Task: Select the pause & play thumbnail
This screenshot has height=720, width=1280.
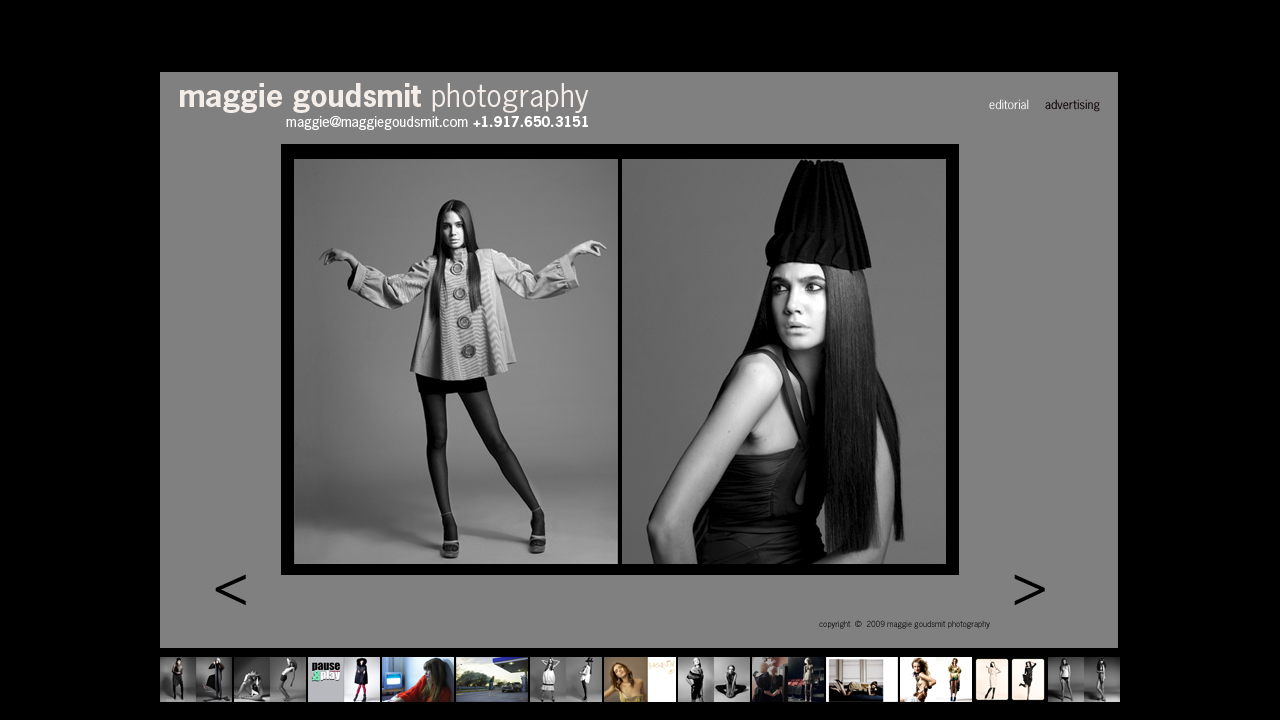Action: [x=343, y=680]
